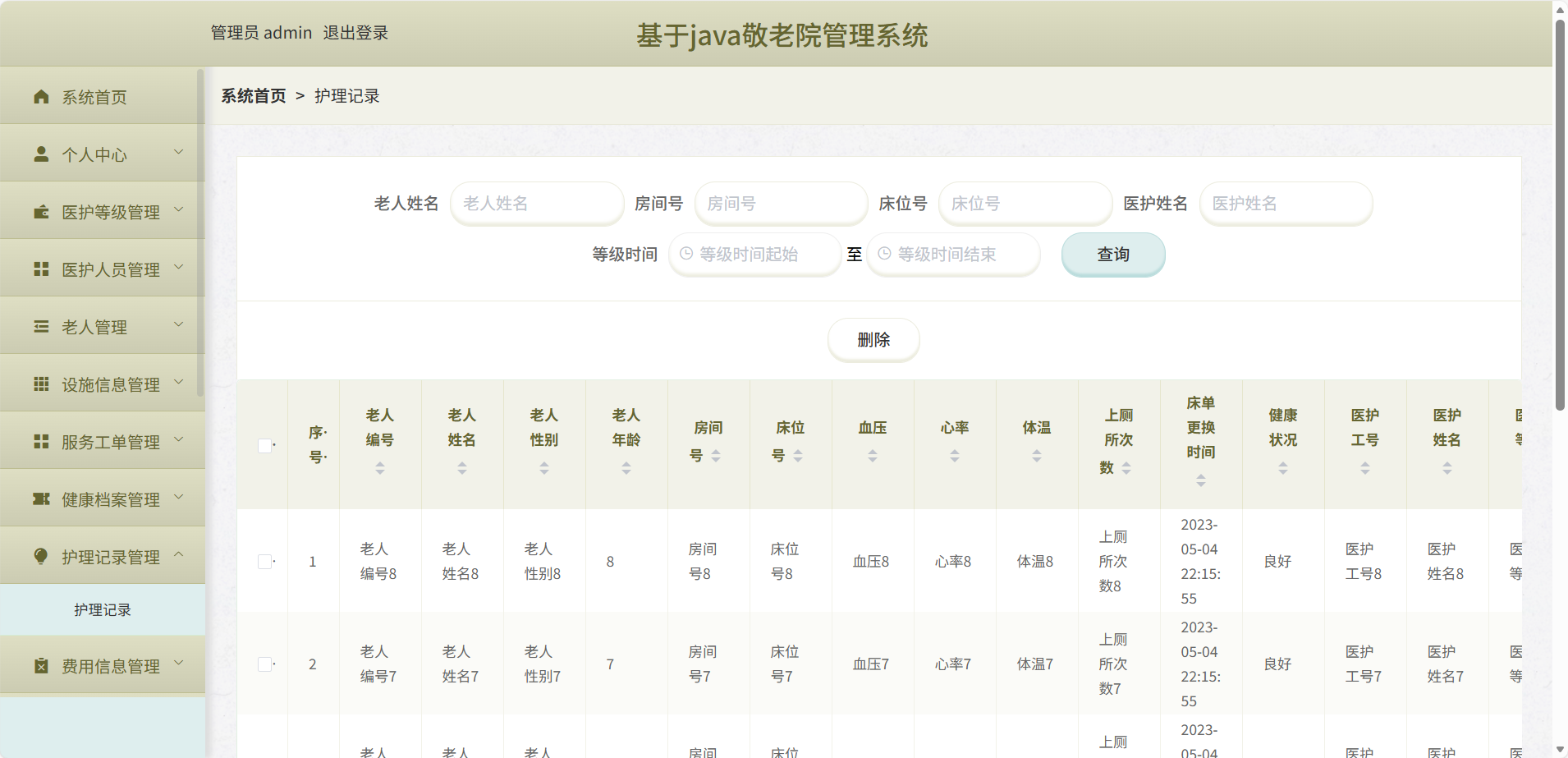Image resolution: width=1568 pixels, height=758 pixels.
Task: Sort table by 医护姓名 column arrows
Action: point(1447,468)
